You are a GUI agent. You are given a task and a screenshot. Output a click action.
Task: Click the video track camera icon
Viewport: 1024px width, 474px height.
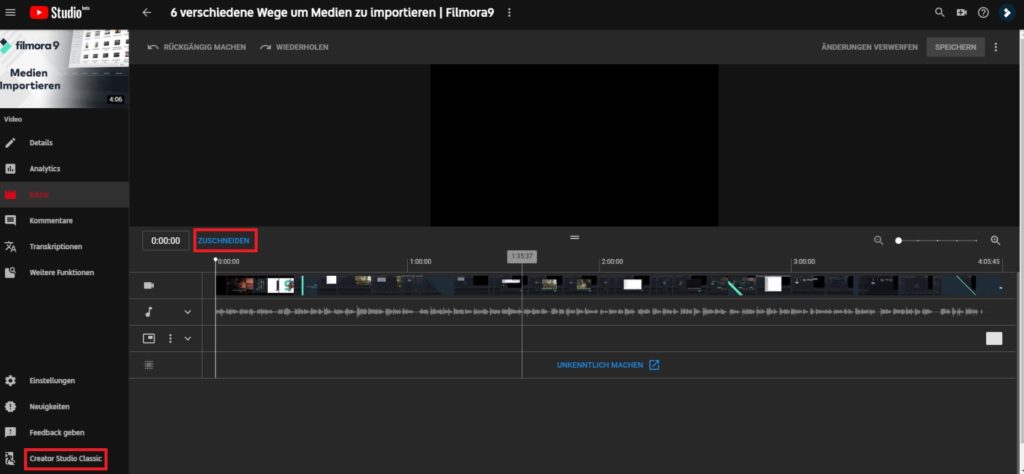(x=149, y=286)
